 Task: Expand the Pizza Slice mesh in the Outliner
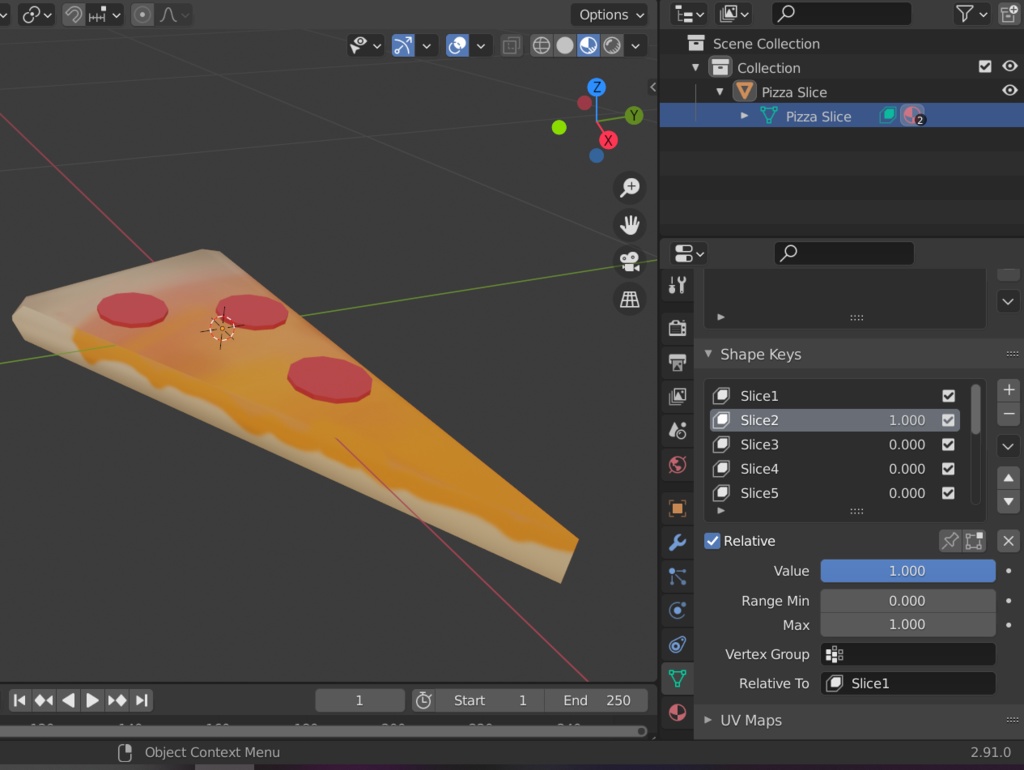[744, 115]
